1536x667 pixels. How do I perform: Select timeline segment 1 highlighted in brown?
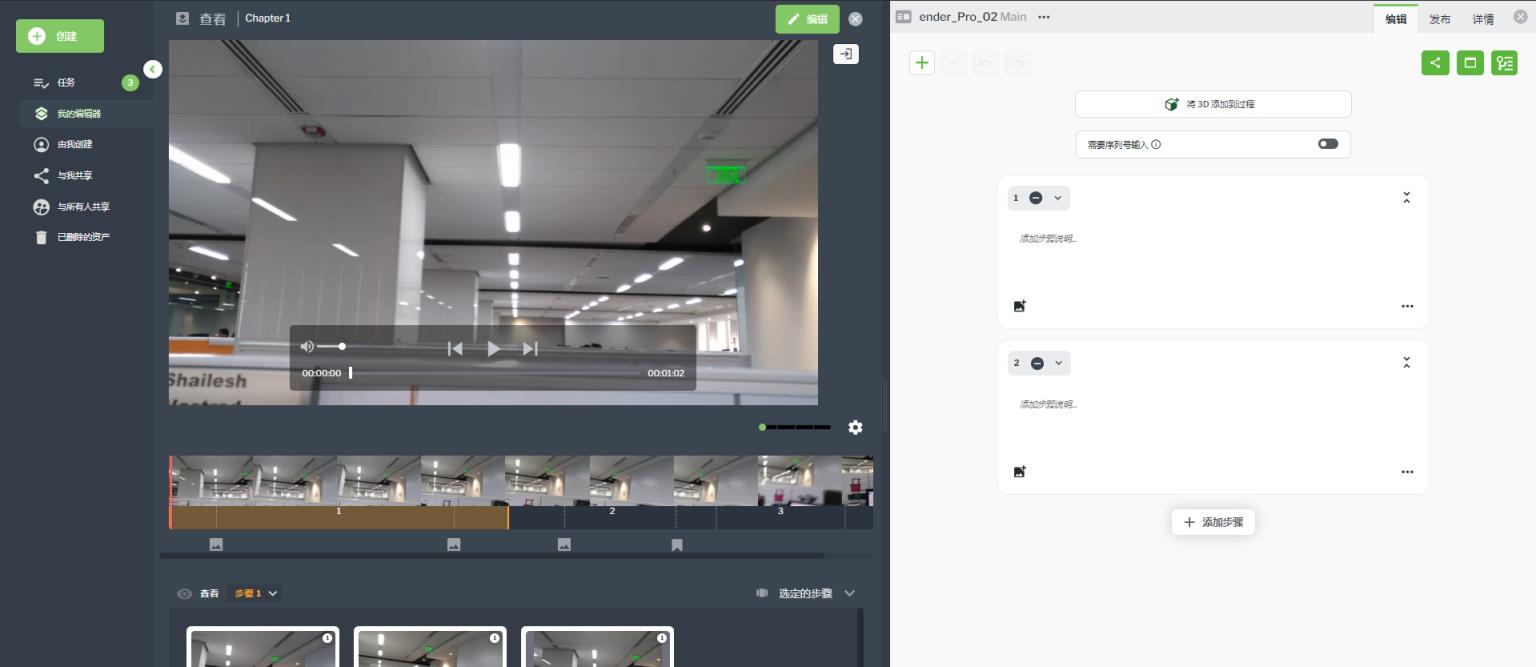pos(339,517)
